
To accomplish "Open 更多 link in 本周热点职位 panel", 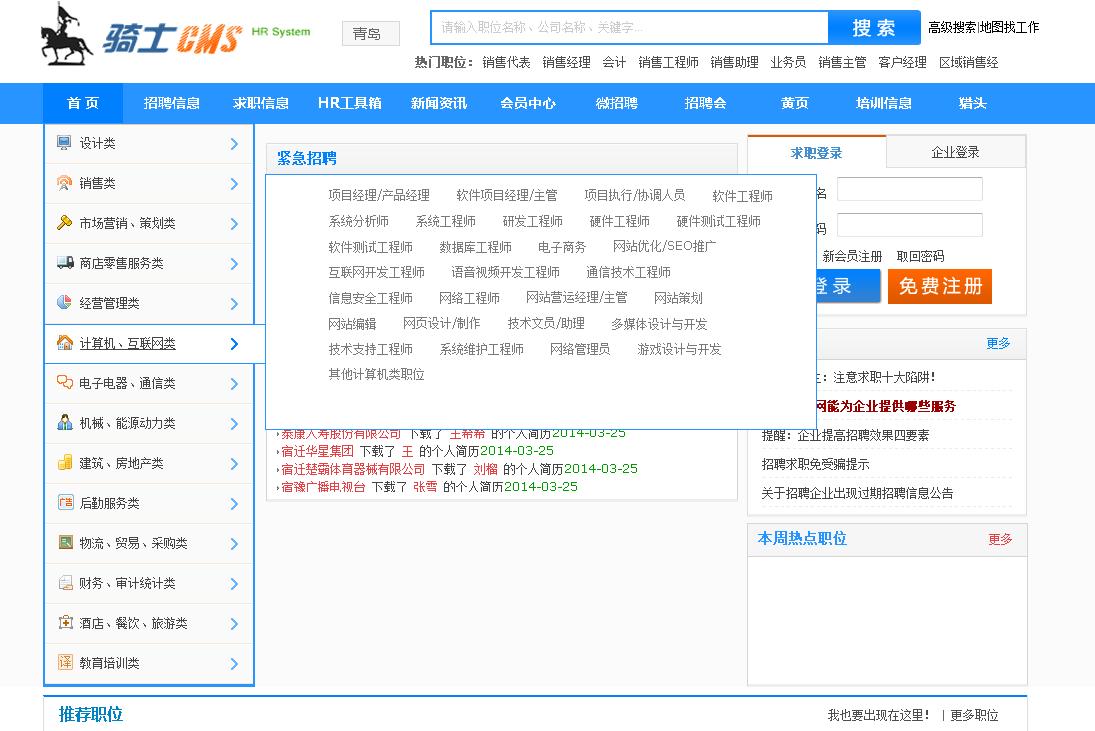I will (999, 540).
